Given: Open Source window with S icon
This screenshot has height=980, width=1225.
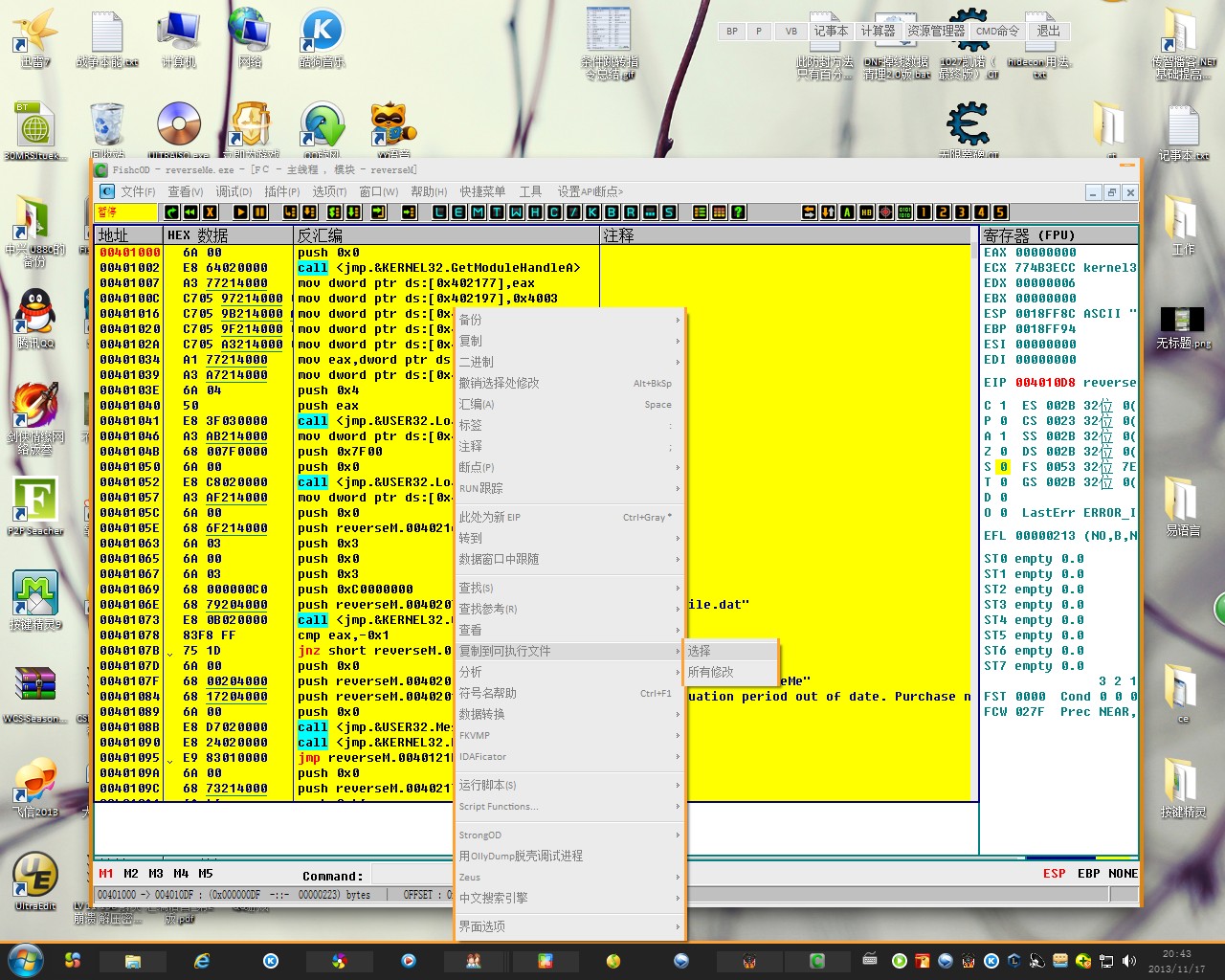Looking at the screenshot, I should (x=669, y=212).
